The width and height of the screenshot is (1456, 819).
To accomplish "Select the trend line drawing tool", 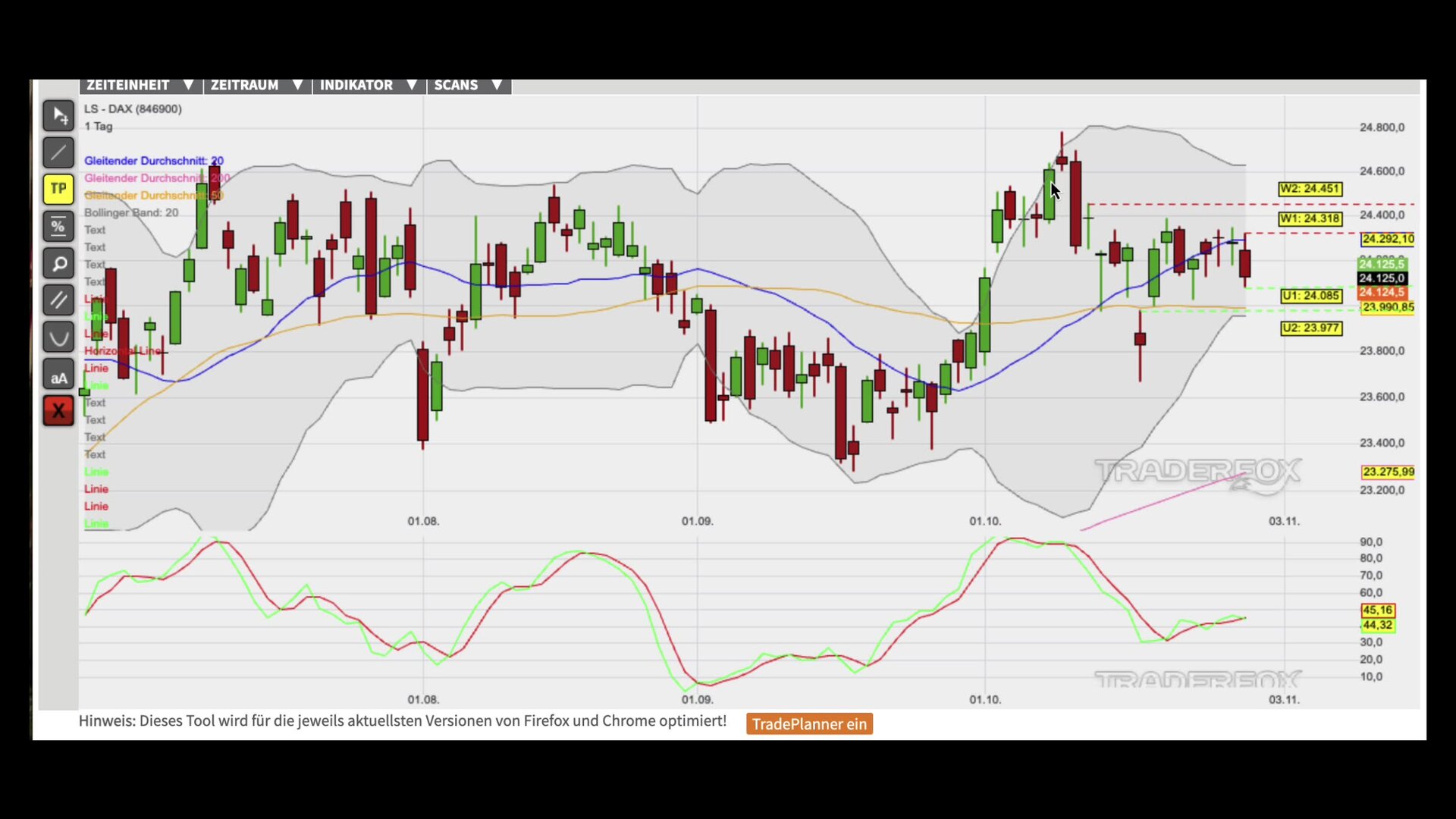I will [x=58, y=152].
